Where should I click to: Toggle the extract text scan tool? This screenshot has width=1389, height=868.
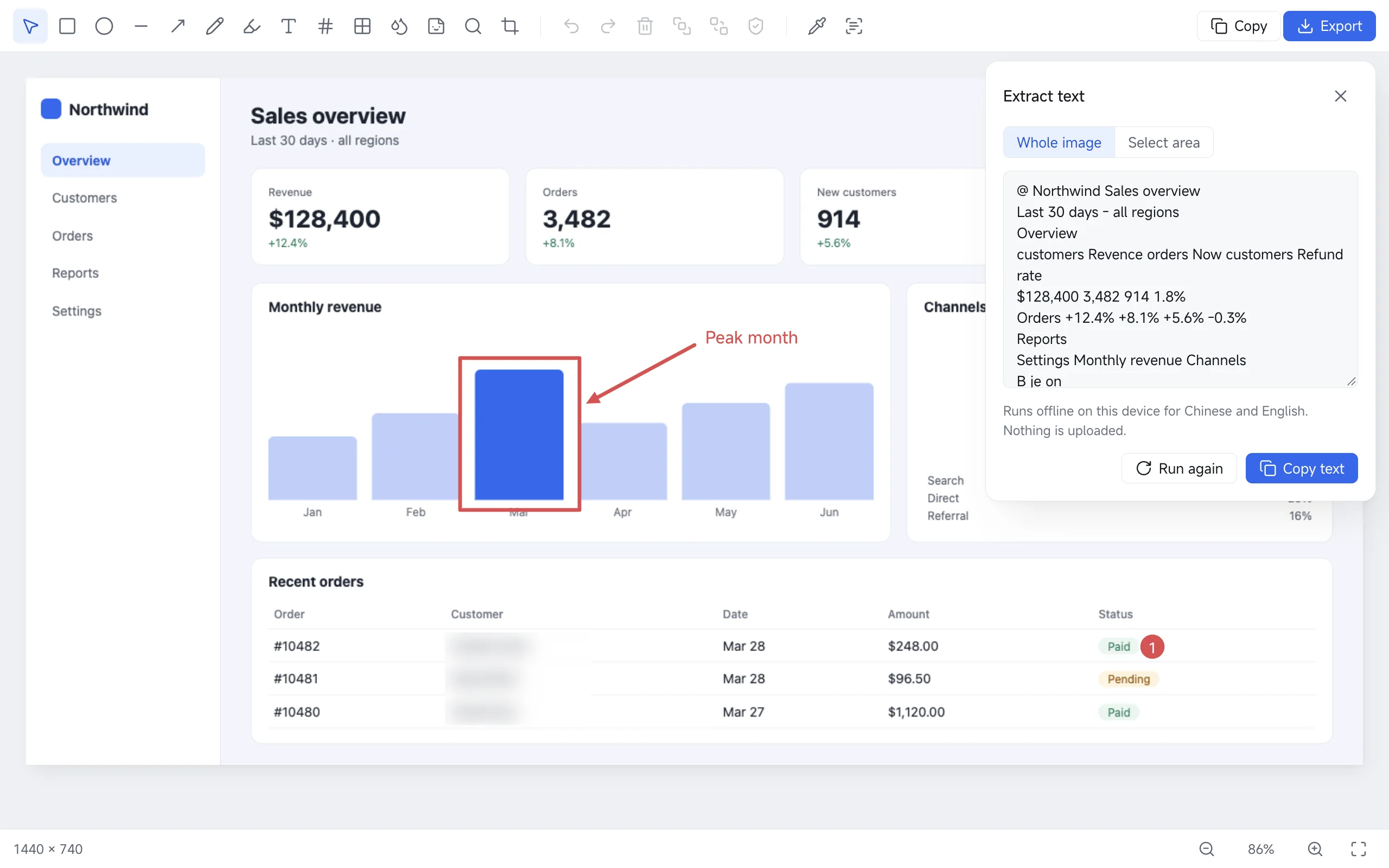[x=854, y=26]
